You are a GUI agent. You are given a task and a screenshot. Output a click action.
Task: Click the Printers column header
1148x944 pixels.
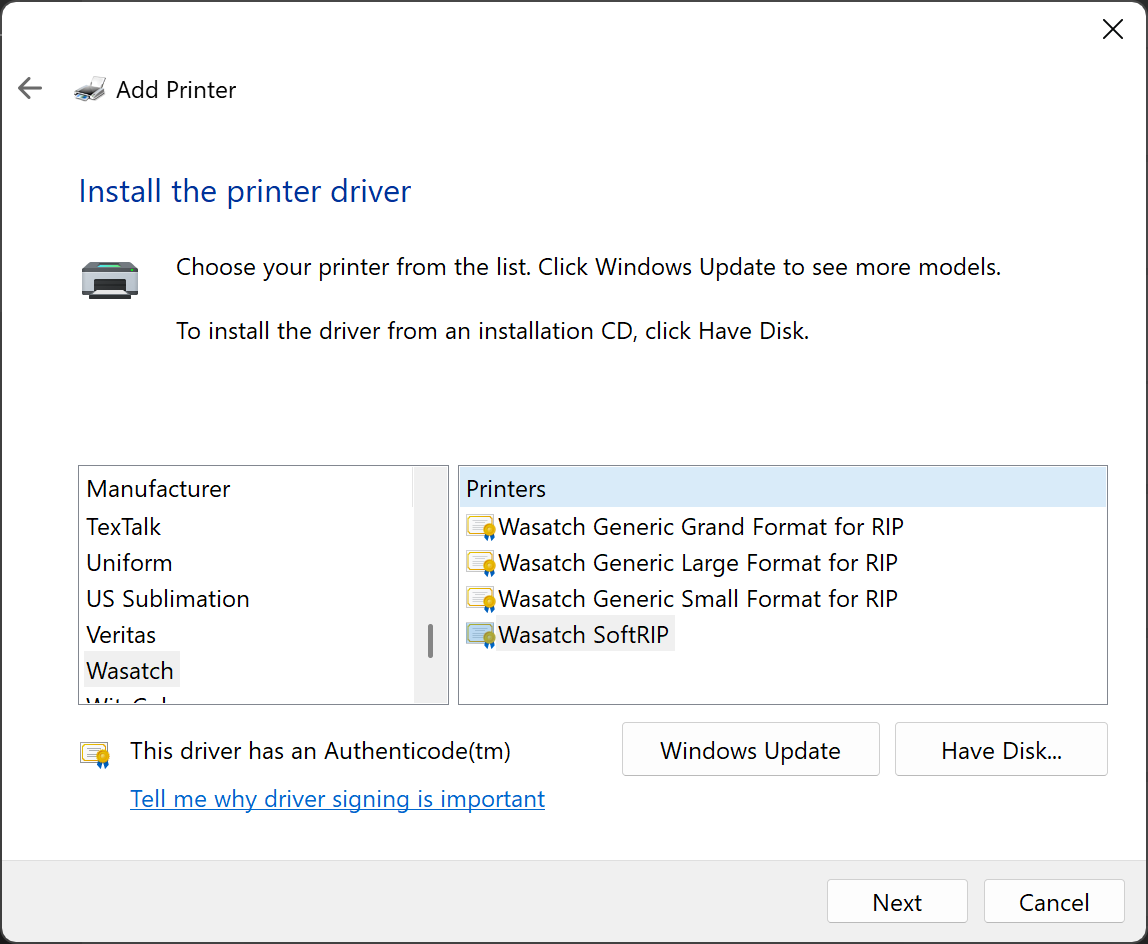[783, 488]
